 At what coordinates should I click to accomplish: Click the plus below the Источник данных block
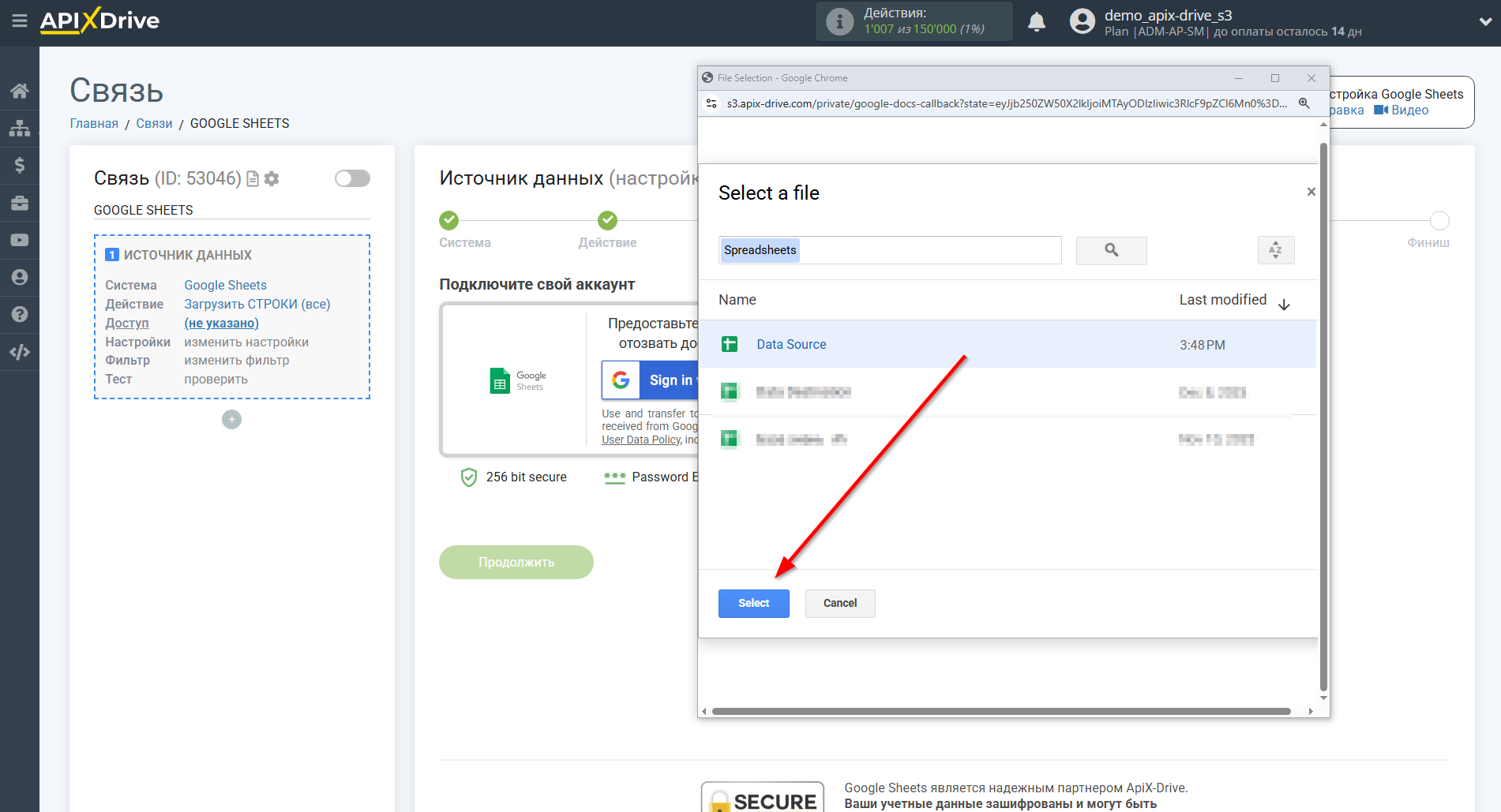(231, 419)
